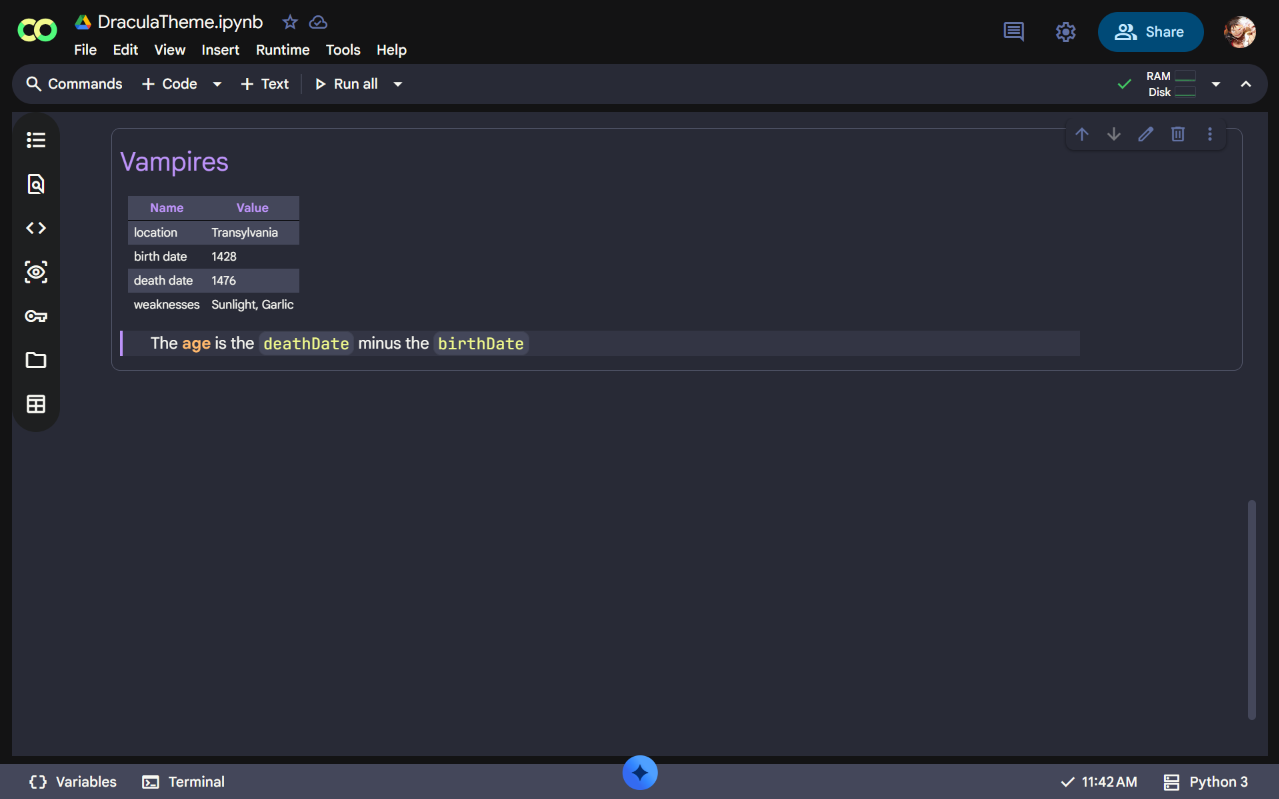The image size is (1279, 799).
Task: Click the bold age word
Action: pos(196,343)
